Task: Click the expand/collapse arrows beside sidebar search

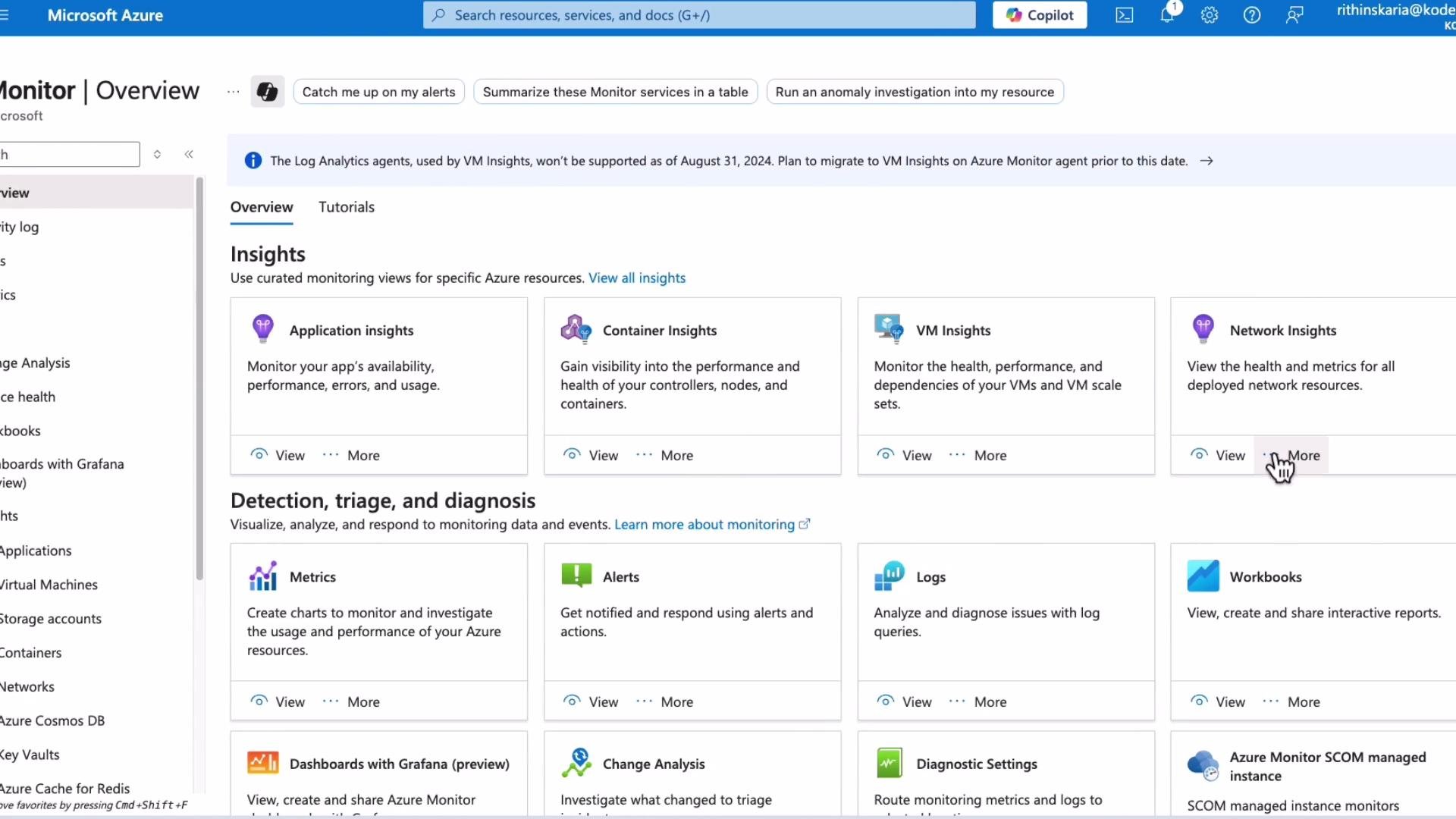Action: coord(157,155)
